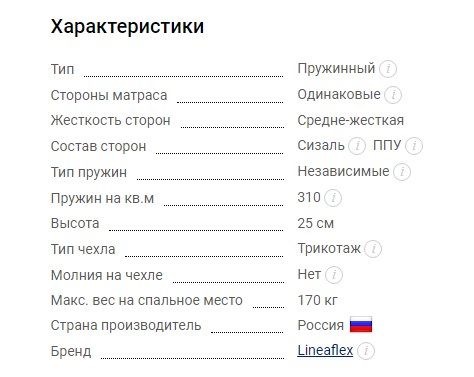Click the Russian flag image
Image resolution: width=474 pixels, height=377 pixels.
pos(361,325)
